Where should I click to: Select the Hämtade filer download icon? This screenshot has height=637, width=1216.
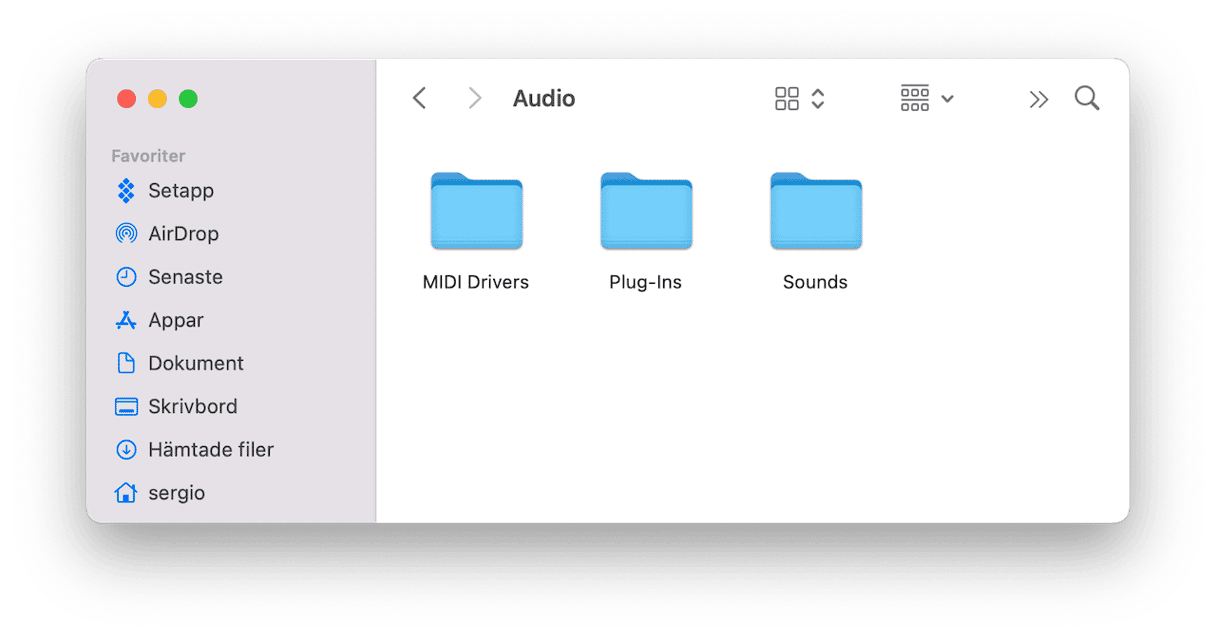click(x=126, y=450)
